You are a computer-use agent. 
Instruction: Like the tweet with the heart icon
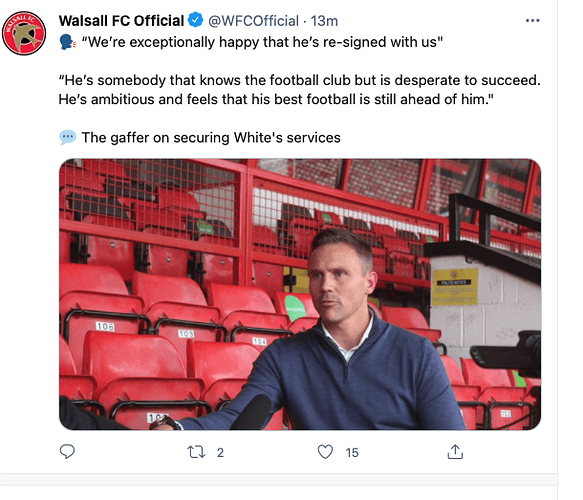pos(325,452)
